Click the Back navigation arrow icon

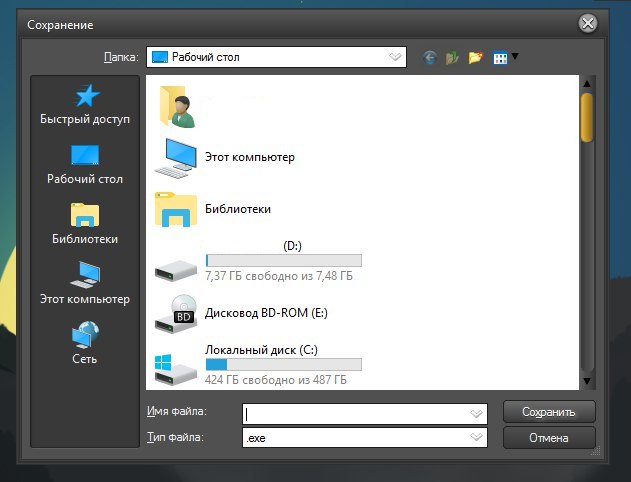pyautogui.click(x=430, y=57)
